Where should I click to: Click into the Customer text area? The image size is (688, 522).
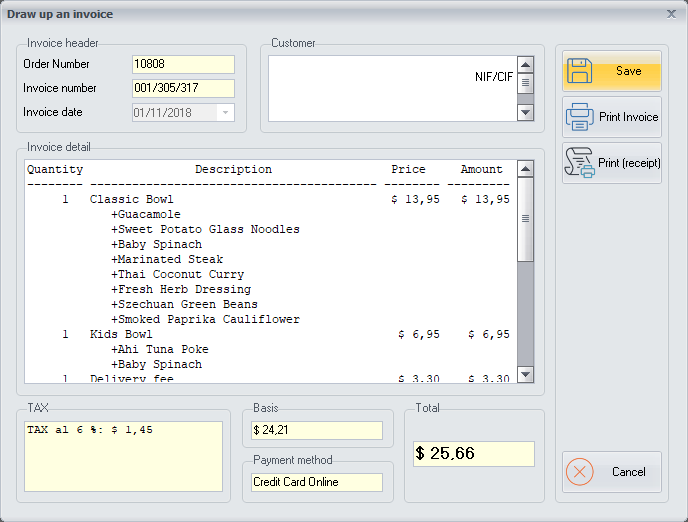click(x=392, y=88)
